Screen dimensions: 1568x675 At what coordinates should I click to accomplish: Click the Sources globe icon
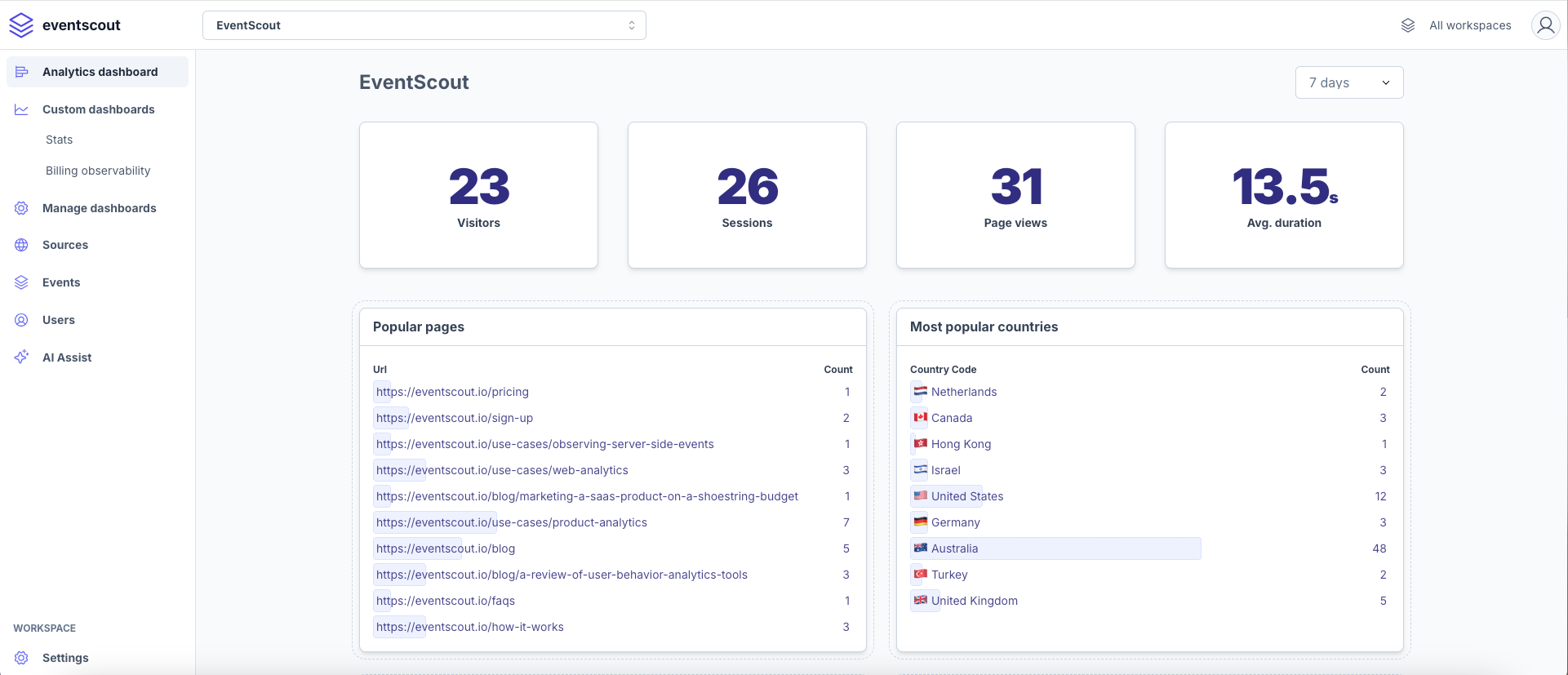coord(22,245)
